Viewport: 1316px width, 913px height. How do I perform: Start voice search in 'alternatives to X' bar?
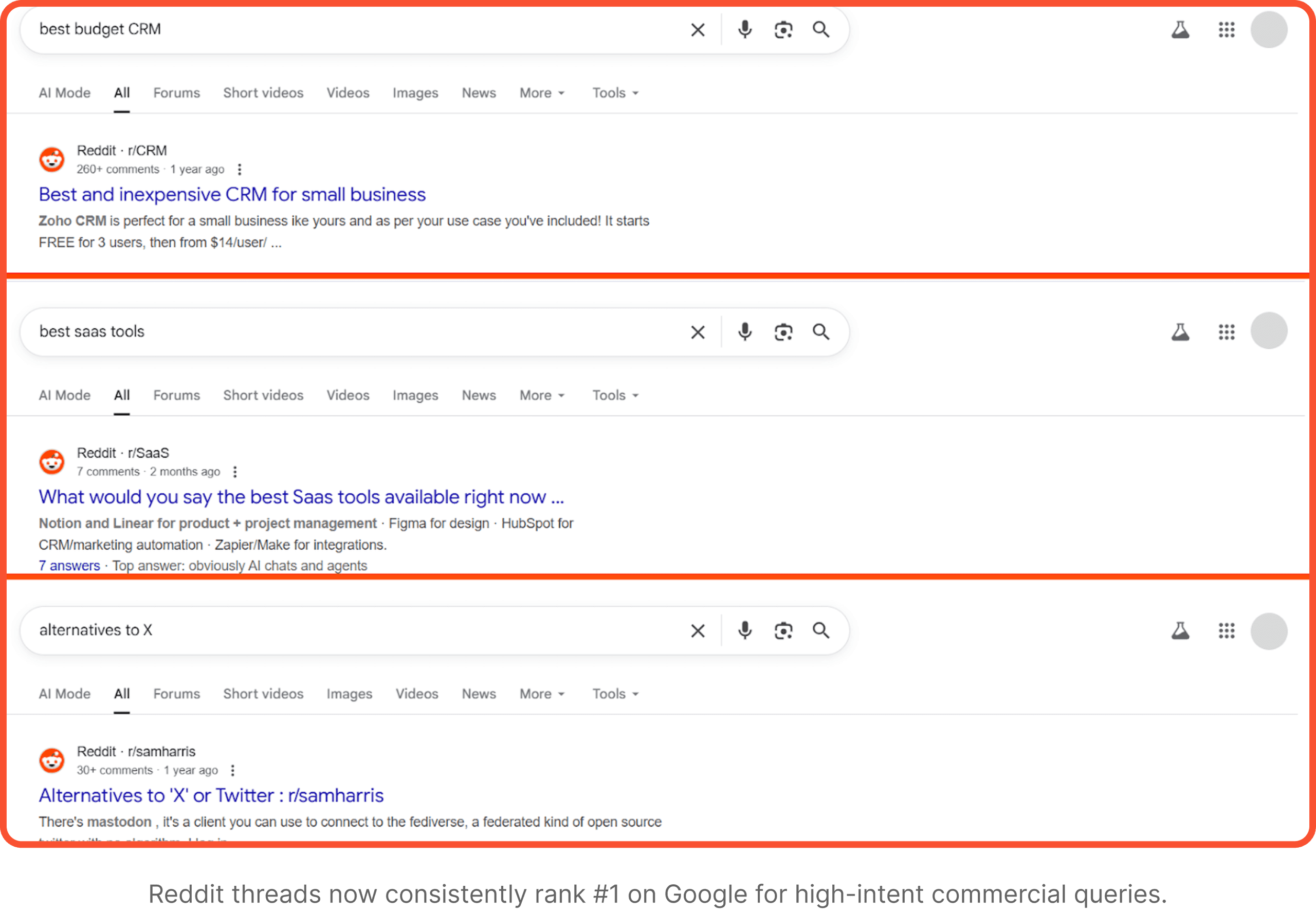(744, 630)
